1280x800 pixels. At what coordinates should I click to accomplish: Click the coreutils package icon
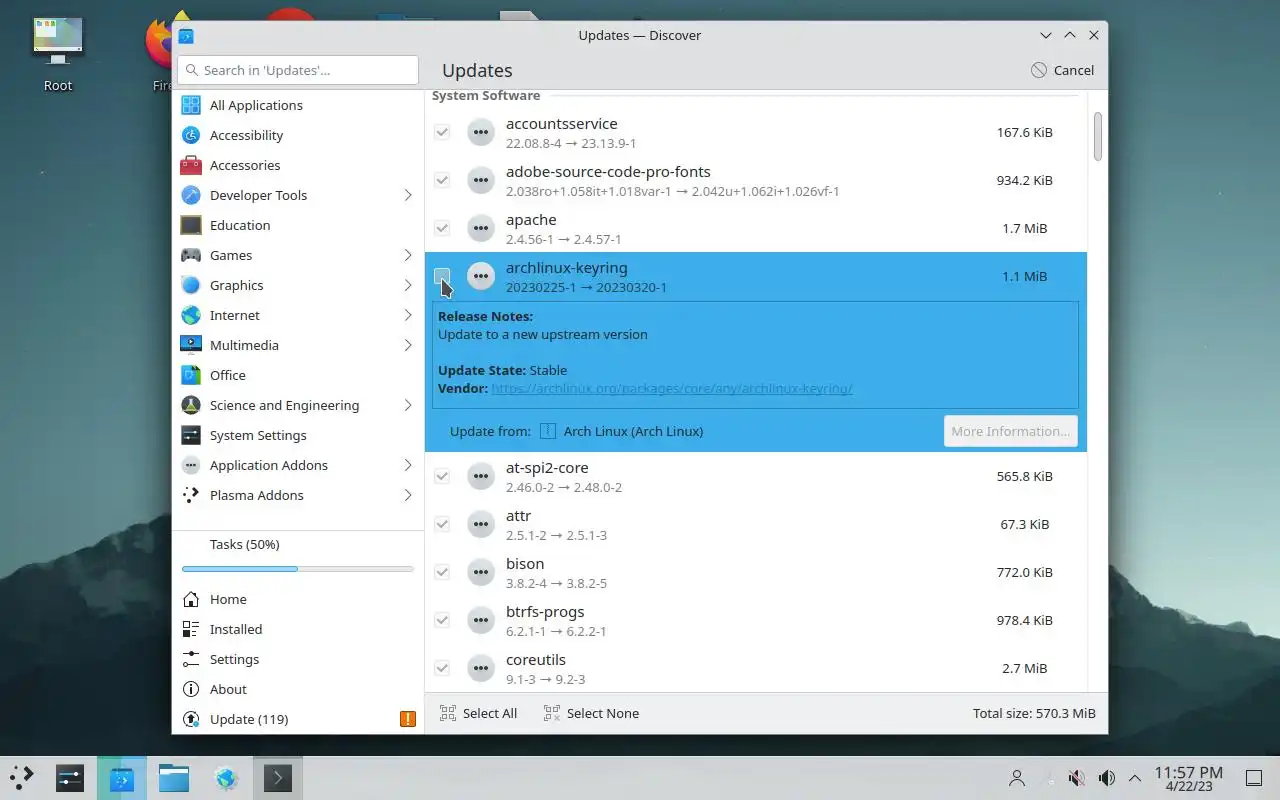pyautogui.click(x=481, y=668)
